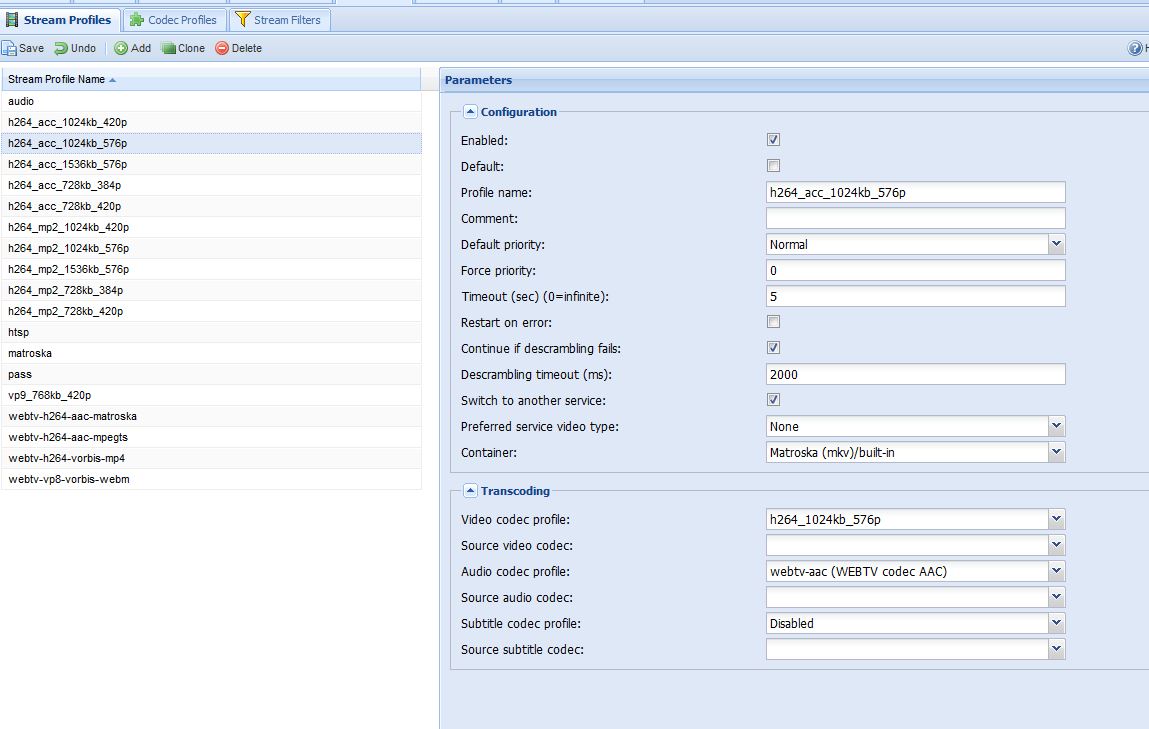The image size is (1149, 729).
Task: Select the h264_acc_728kb_420p profile
Action: tap(211, 206)
